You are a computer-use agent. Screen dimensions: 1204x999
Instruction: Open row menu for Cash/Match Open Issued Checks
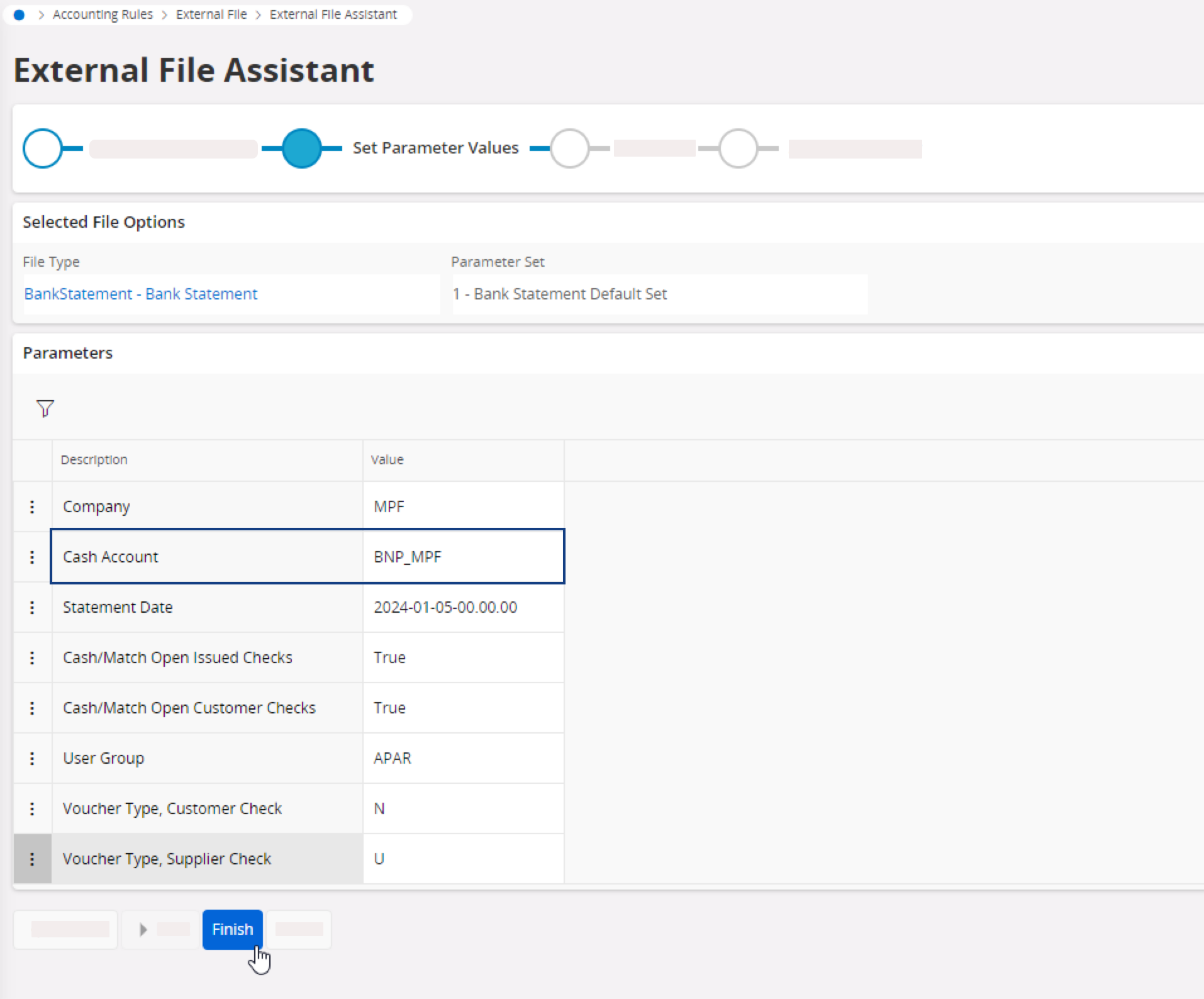[x=32, y=658]
